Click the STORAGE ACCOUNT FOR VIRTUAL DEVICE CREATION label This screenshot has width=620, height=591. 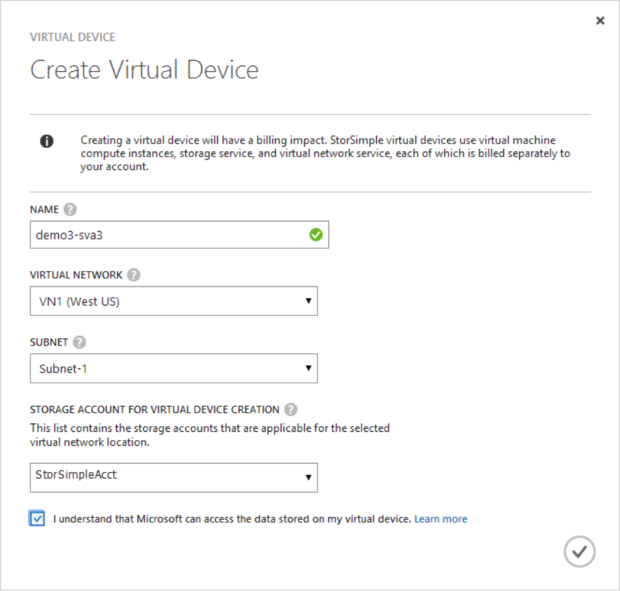(x=155, y=410)
